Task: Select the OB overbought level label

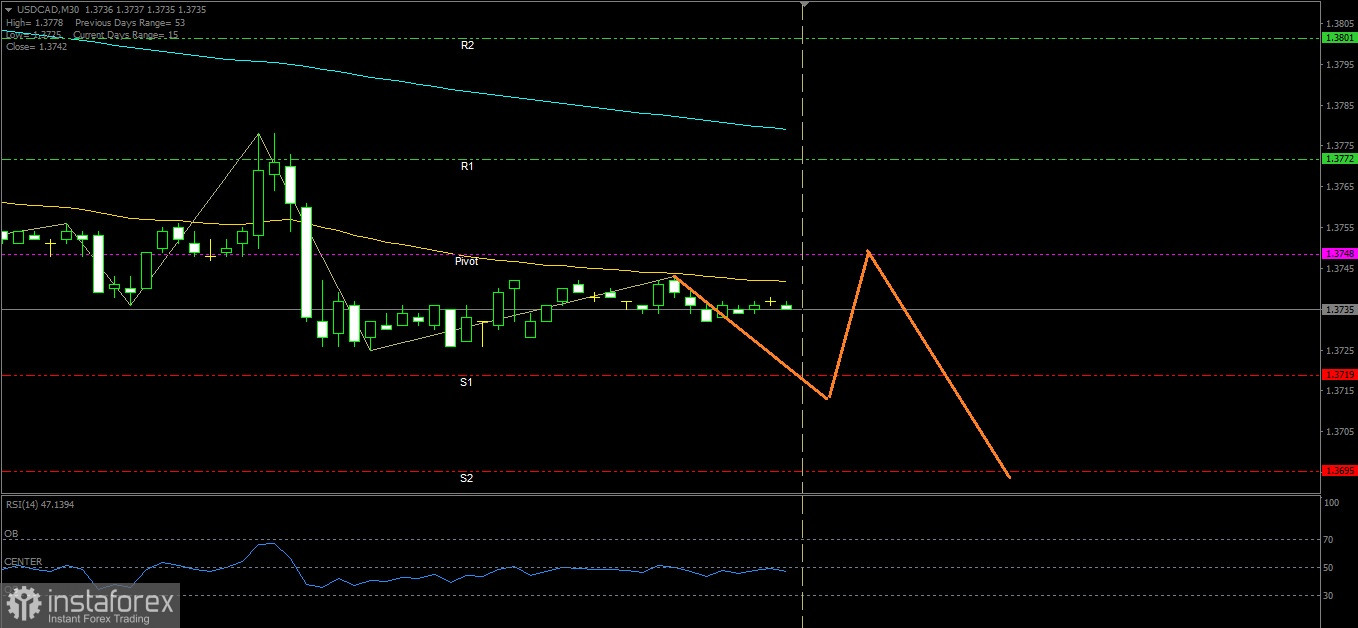Action: (x=11, y=534)
